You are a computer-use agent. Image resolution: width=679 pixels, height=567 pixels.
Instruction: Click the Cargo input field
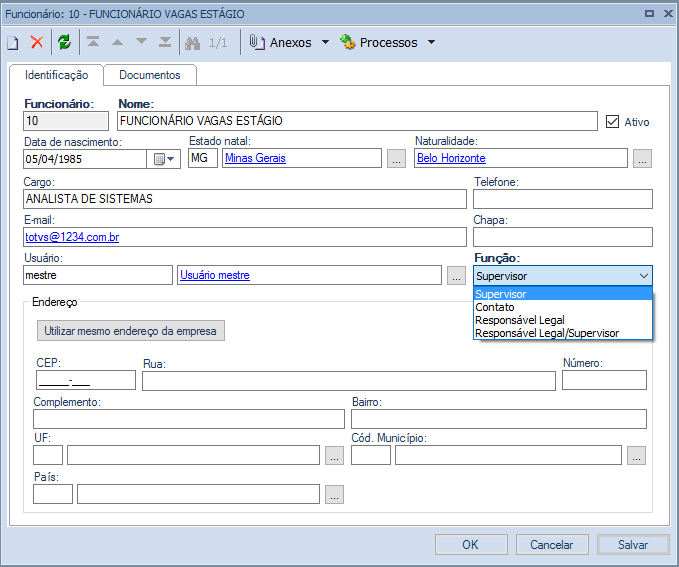[x=245, y=199]
